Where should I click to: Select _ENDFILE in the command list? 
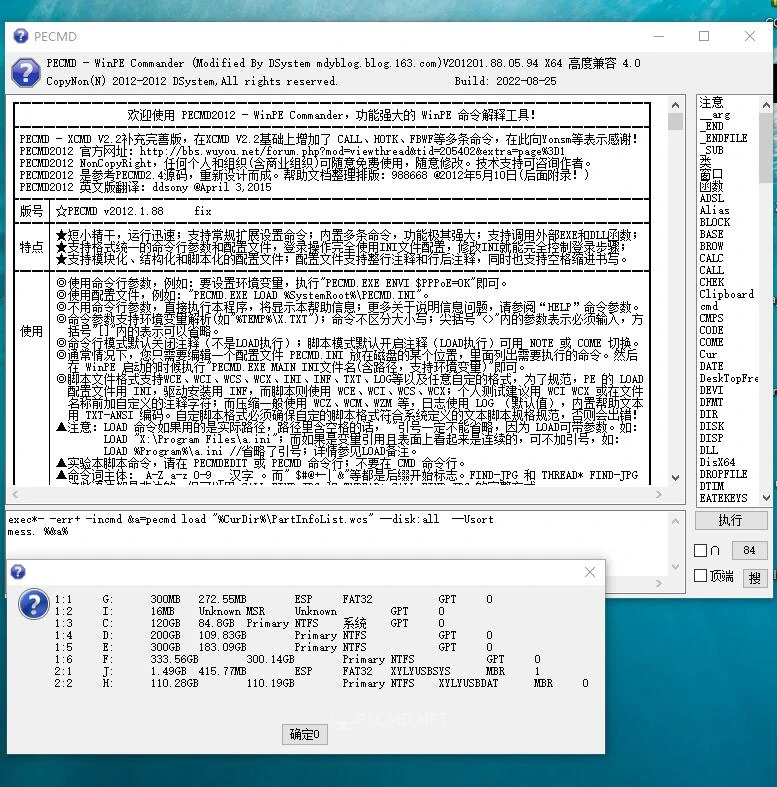pos(723,139)
